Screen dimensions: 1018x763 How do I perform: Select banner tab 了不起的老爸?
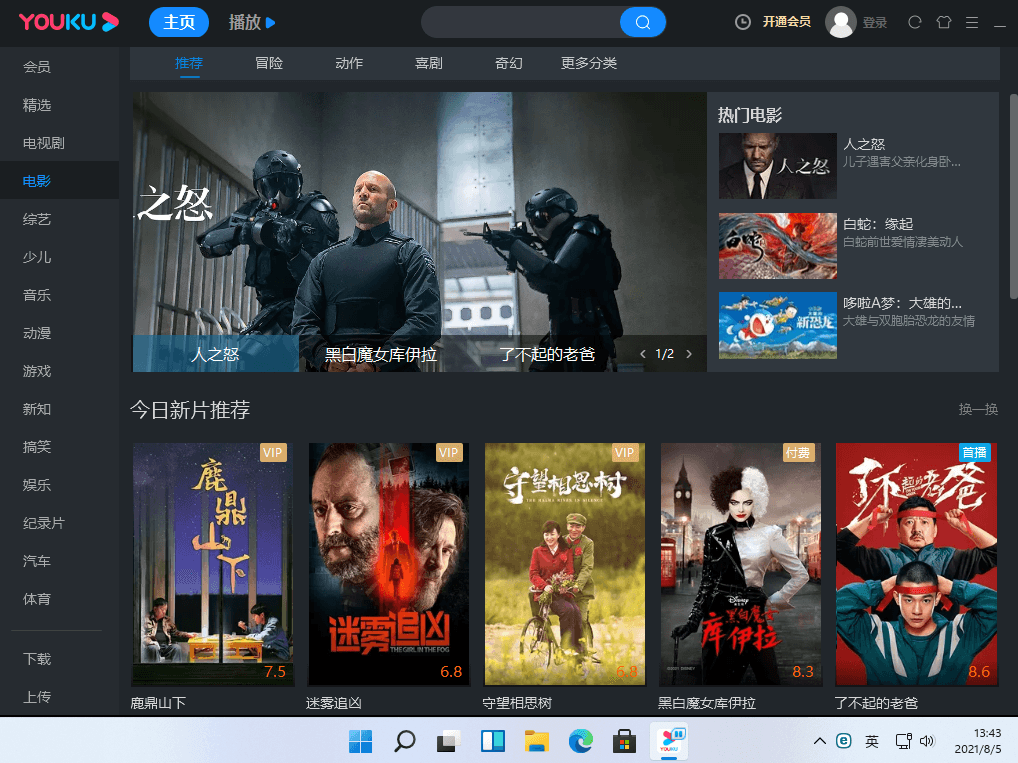(x=547, y=354)
